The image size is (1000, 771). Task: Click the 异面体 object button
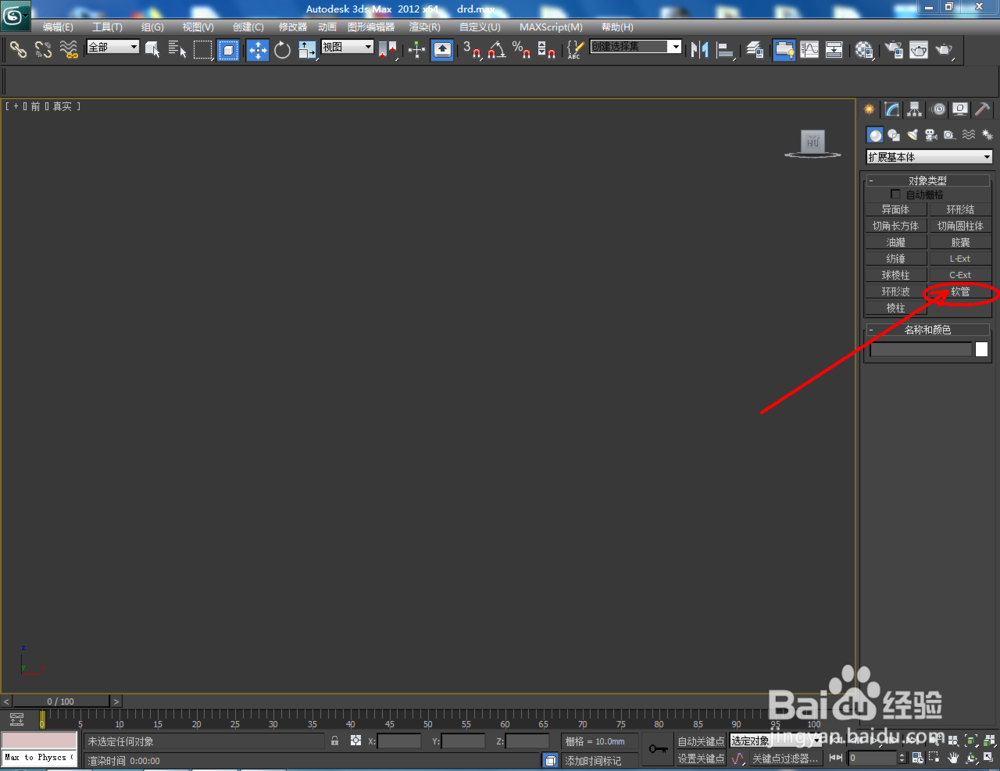(x=895, y=209)
